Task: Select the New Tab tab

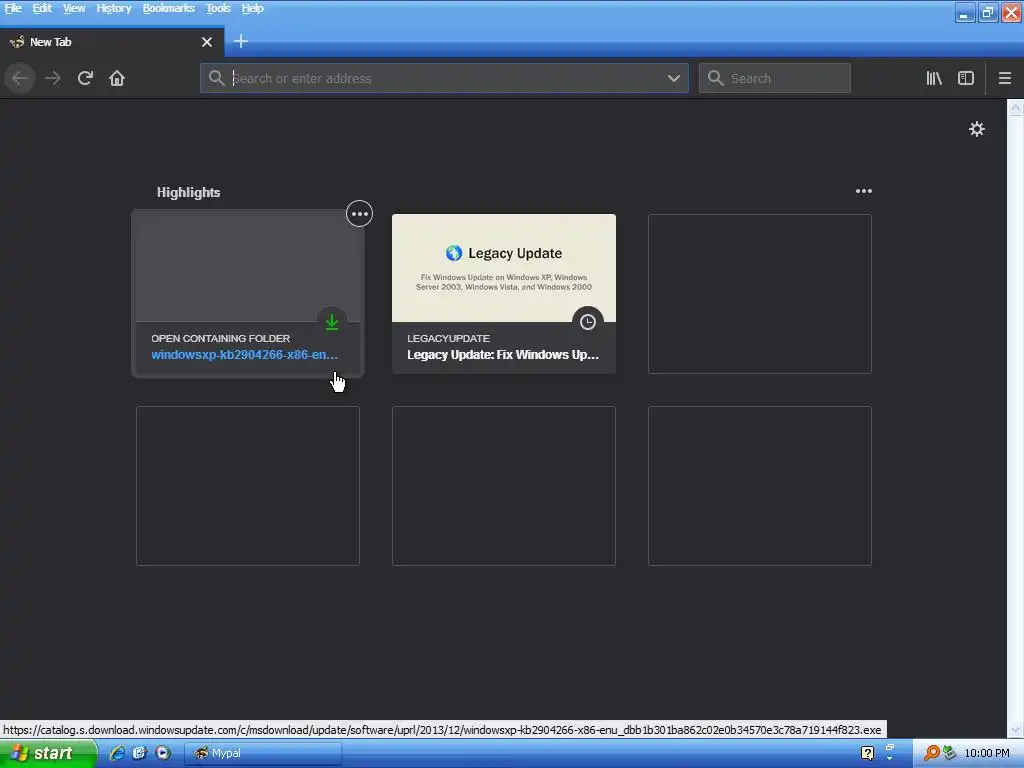Action: [112, 42]
